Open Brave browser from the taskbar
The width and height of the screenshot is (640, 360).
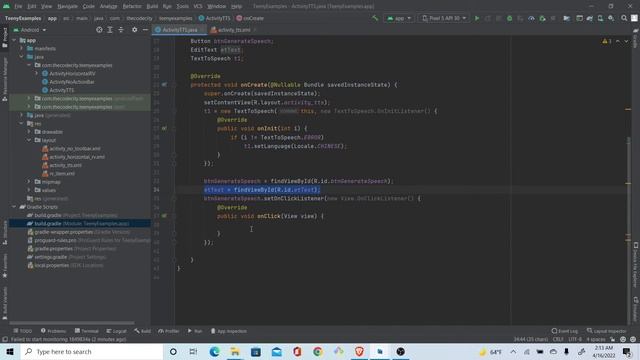click(359, 351)
